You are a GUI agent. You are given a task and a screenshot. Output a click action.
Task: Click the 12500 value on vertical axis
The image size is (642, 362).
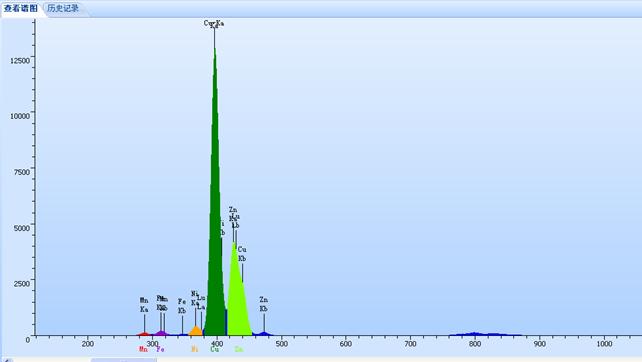coord(20,61)
